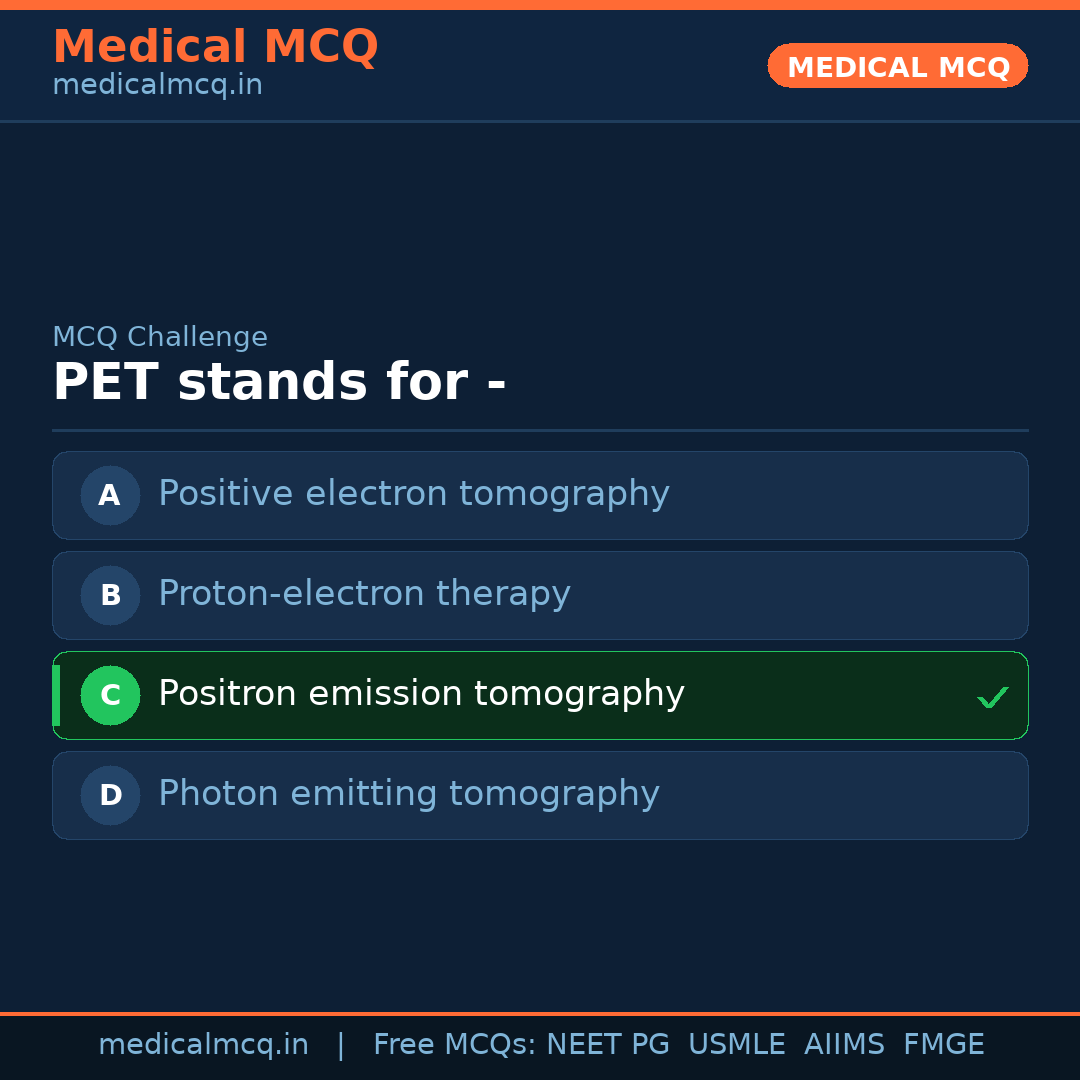
Task: Pick the Photon emitting tomography option
Action: 408,794
